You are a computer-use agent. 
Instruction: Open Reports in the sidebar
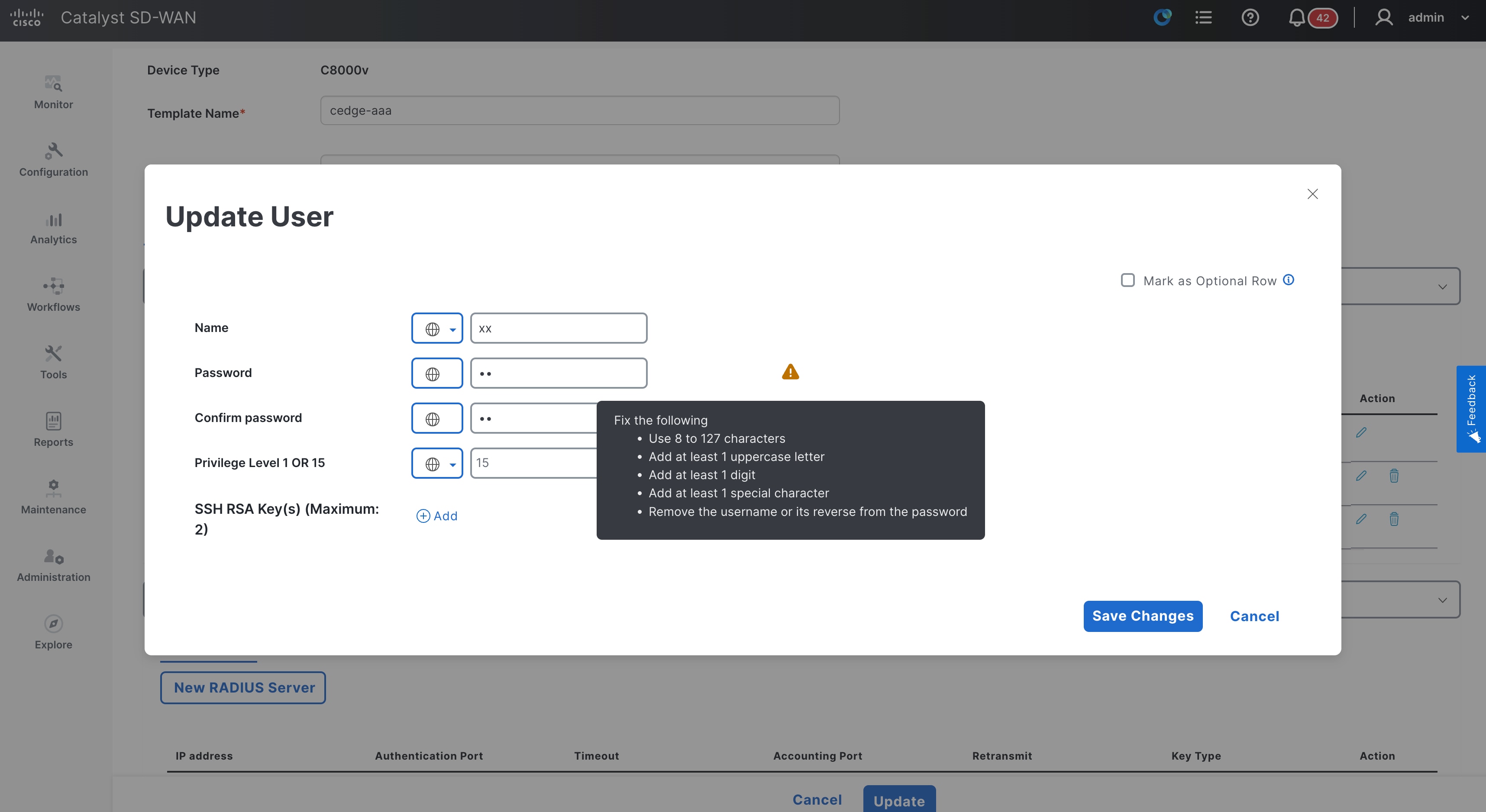point(53,430)
